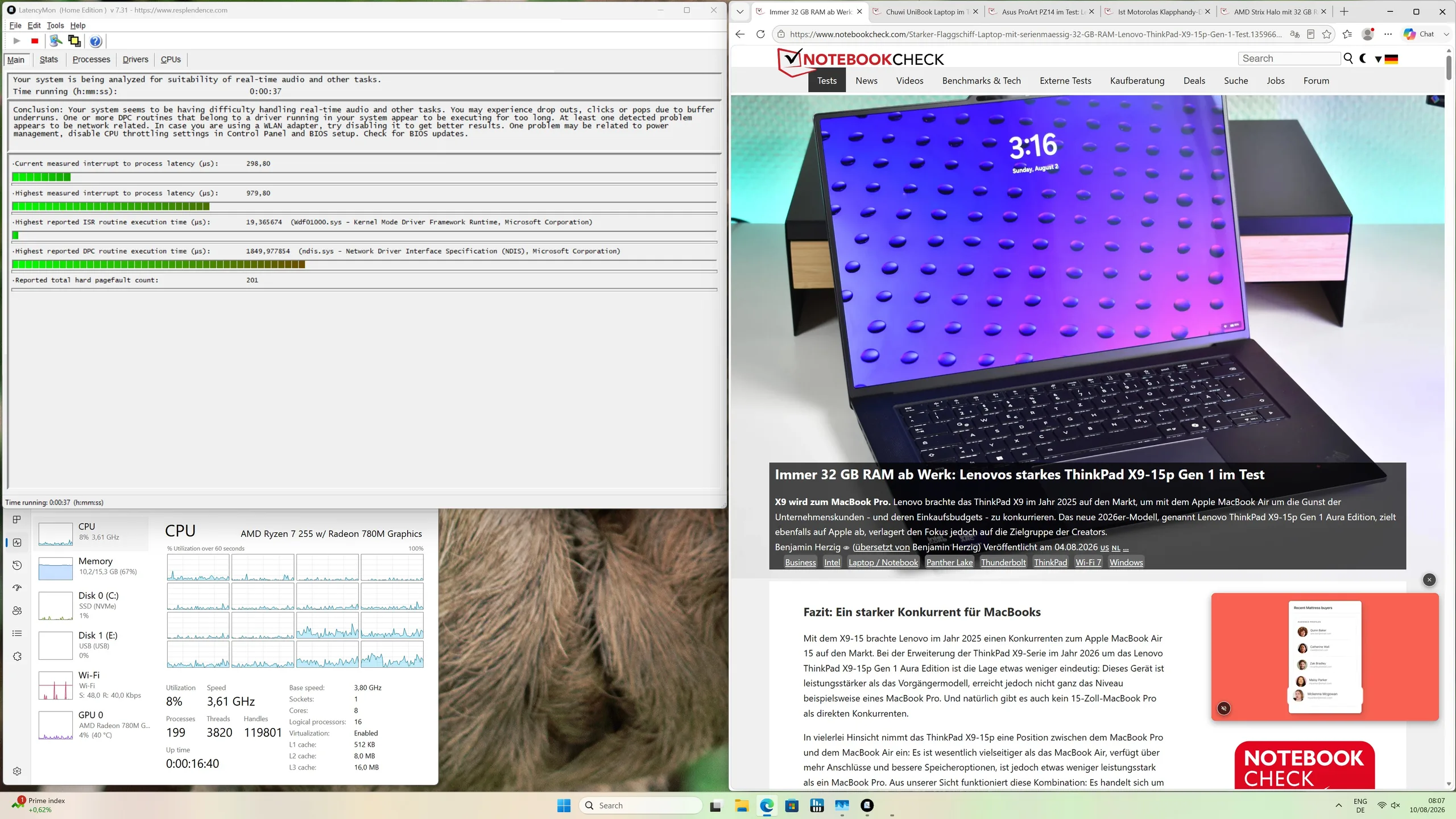The height and width of the screenshot is (819, 1456).
Task: Open the File menu in LatencyMon
Action: (x=15, y=26)
